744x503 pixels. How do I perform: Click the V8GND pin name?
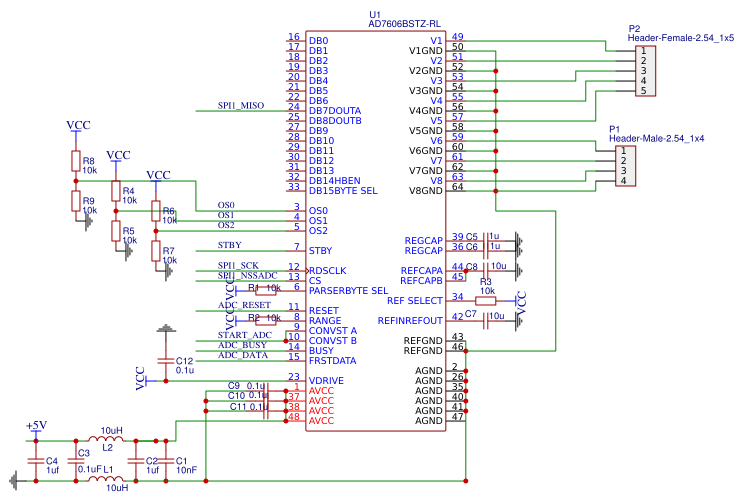(x=426, y=191)
